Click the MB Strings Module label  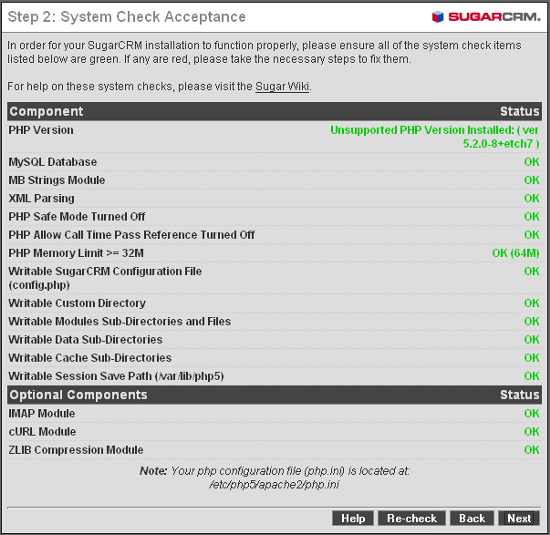pos(57,180)
